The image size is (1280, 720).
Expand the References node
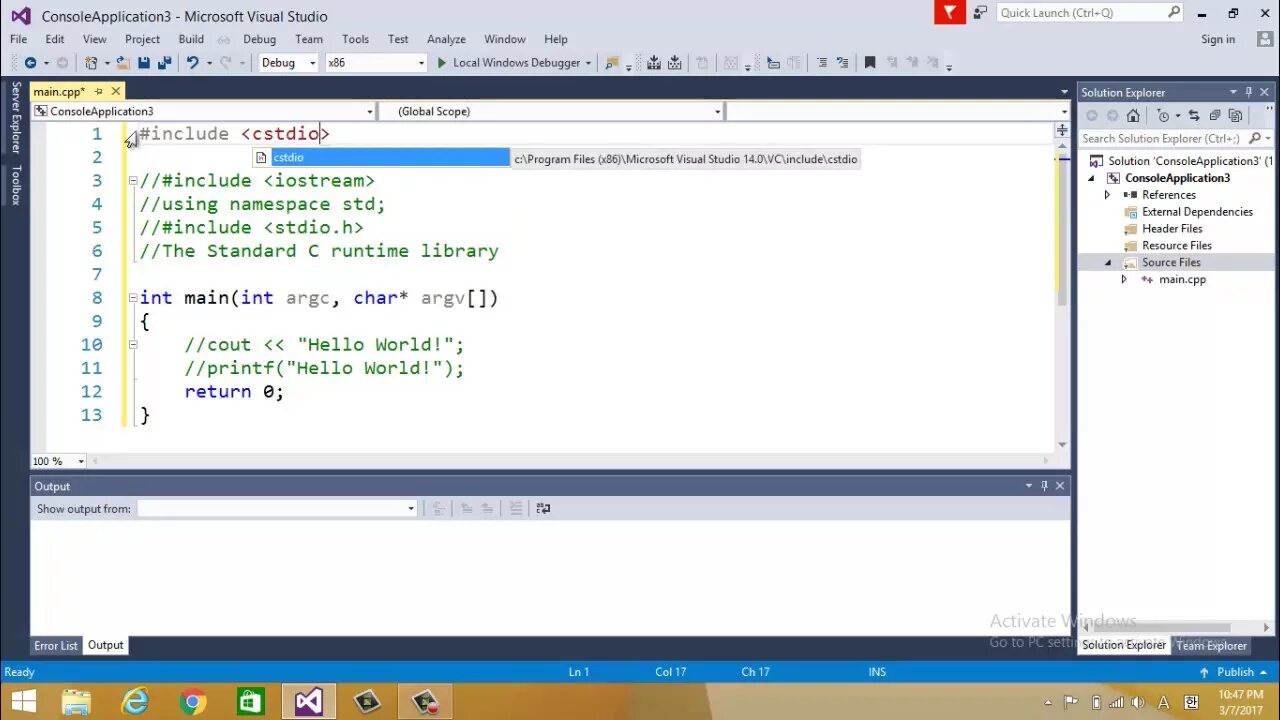pos(1107,195)
